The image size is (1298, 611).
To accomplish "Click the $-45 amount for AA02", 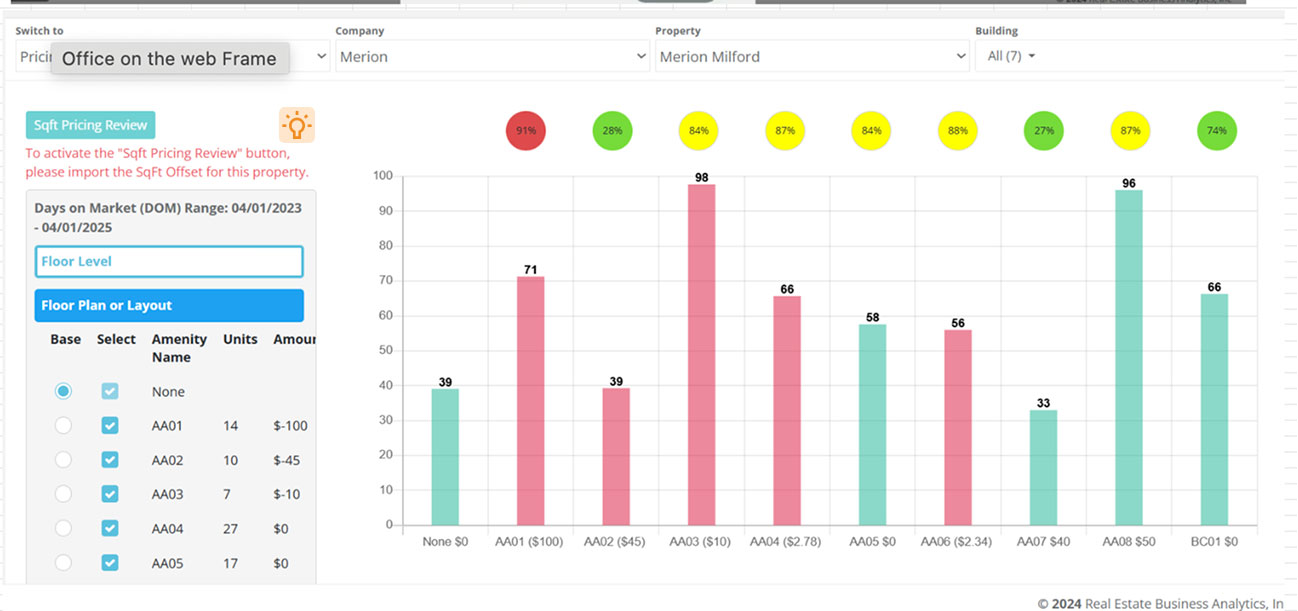I will coord(286,460).
